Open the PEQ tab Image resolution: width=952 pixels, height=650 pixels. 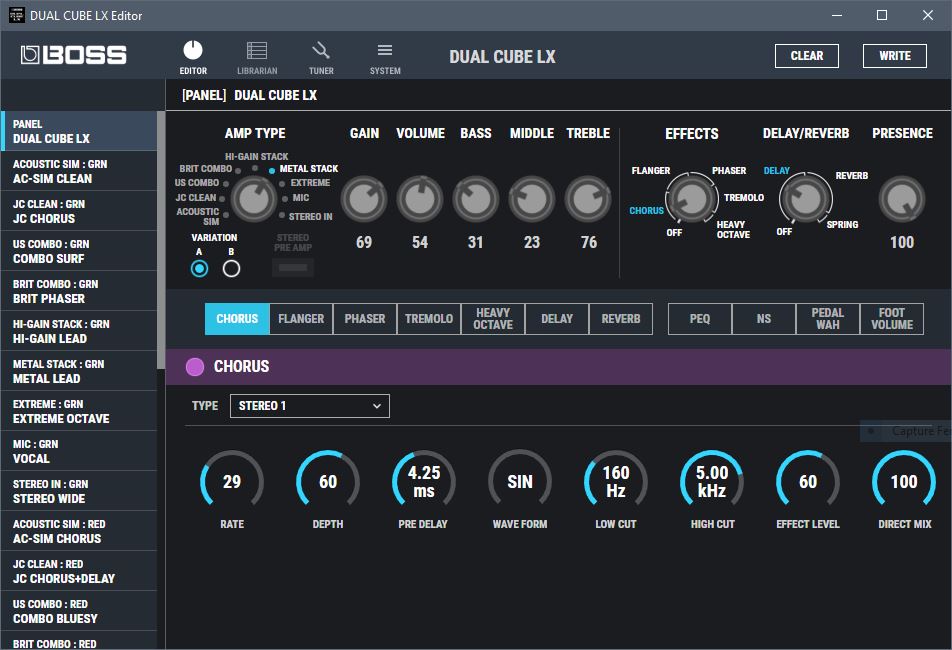699,318
